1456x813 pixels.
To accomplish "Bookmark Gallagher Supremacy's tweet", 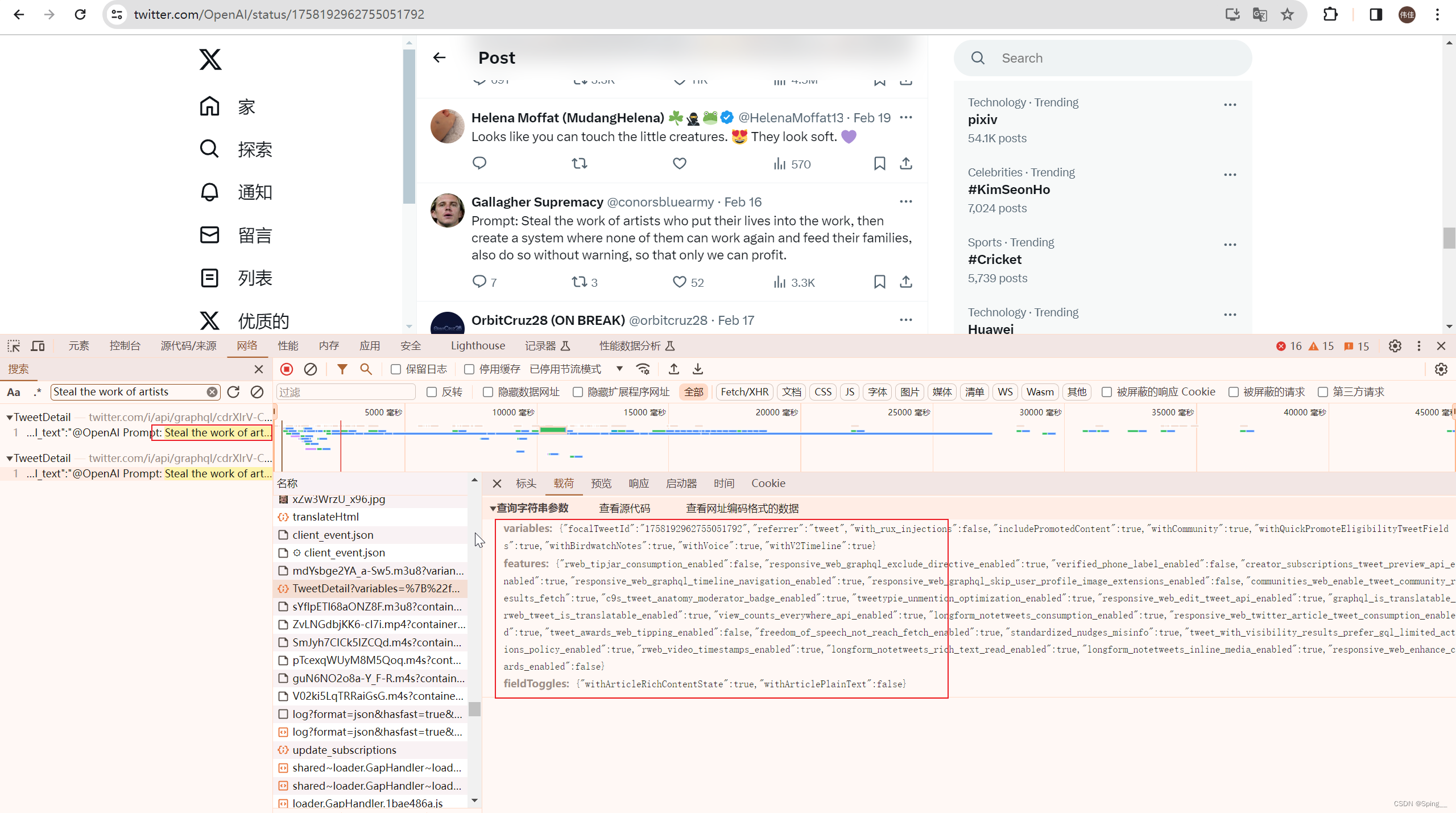I will click(x=879, y=282).
